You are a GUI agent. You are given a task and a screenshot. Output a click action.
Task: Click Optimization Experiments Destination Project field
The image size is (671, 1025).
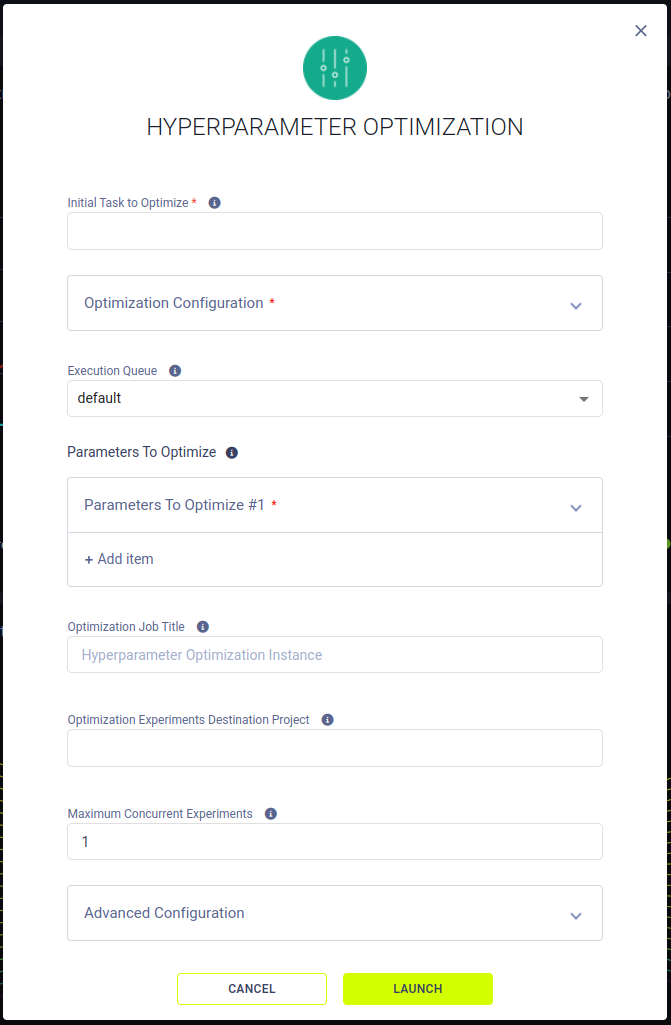[x=335, y=748]
